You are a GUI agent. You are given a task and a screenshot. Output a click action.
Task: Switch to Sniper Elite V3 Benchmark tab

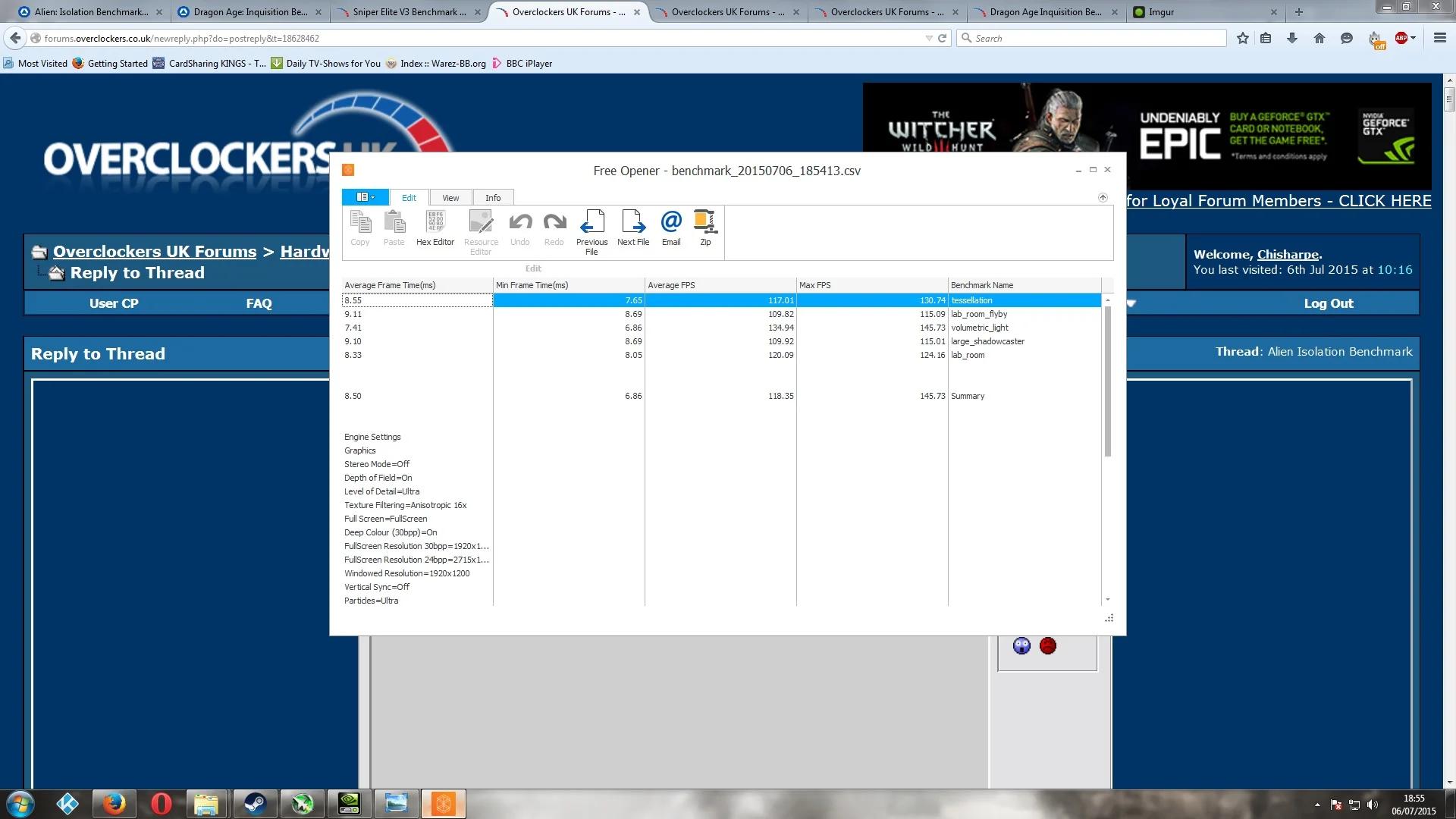(409, 12)
